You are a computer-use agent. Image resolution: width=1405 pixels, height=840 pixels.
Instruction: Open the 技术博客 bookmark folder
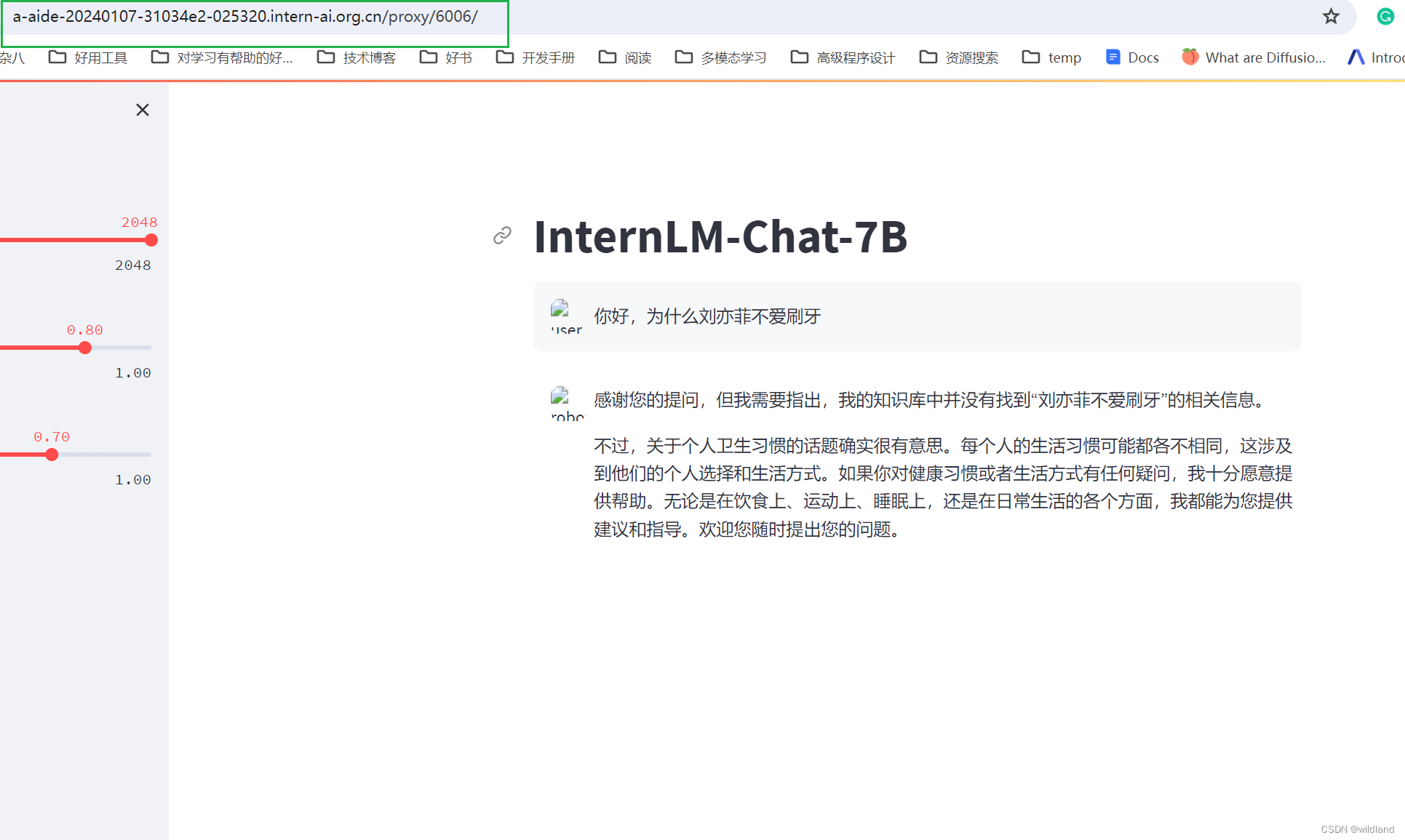[357, 57]
